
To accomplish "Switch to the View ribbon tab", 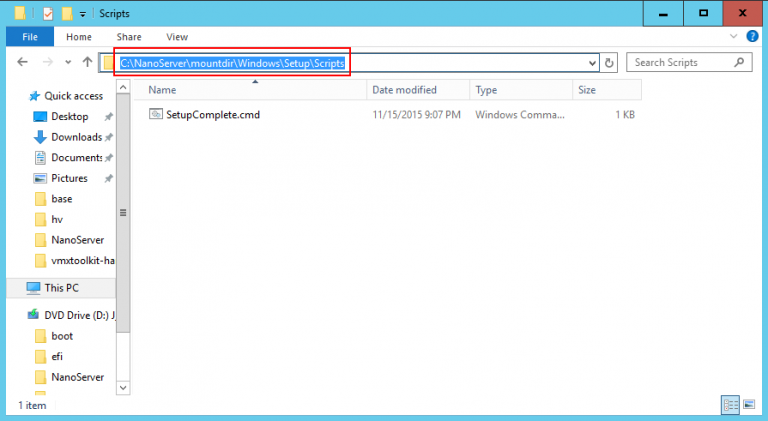I will click(177, 37).
